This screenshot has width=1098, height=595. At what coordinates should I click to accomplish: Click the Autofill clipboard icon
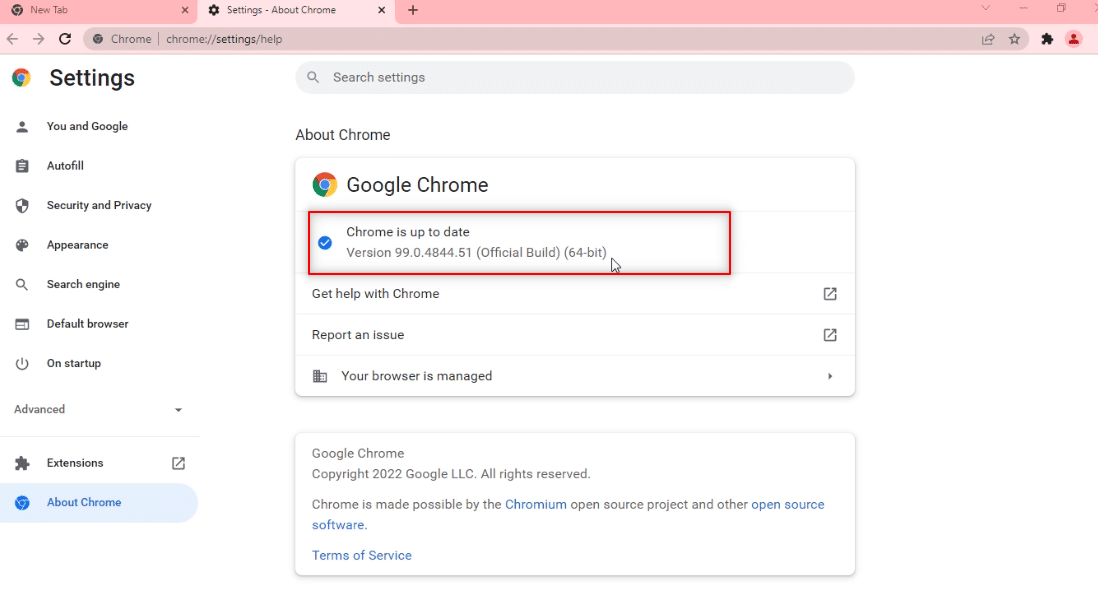[22, 166]
